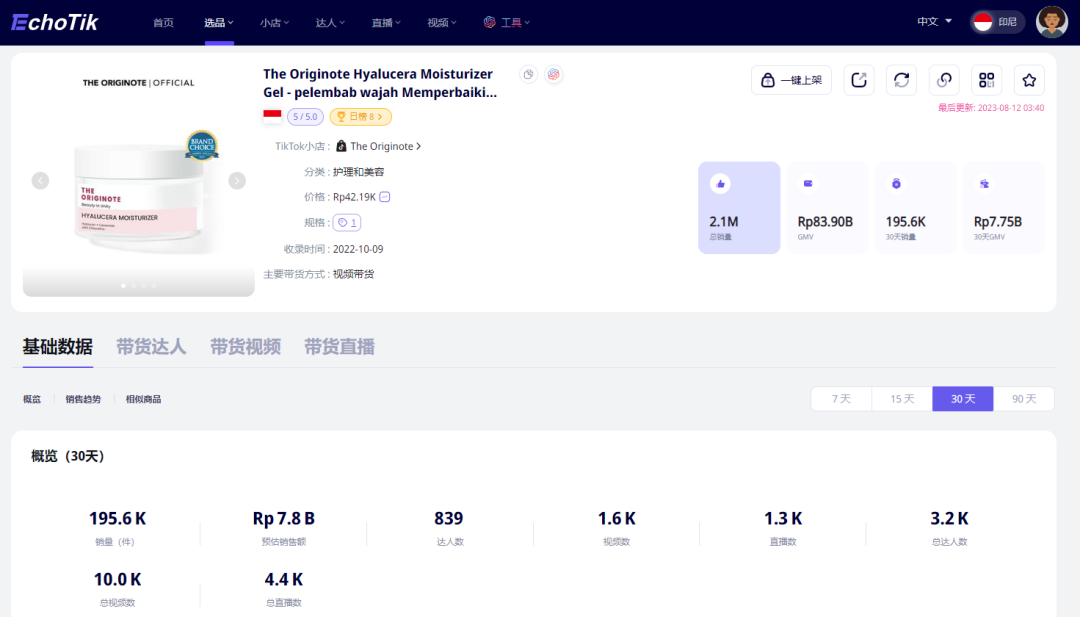Click the thumbs-up icon in 2.1M card
This screenshot has height=617, width=1080.
click(x=720, y=184)
